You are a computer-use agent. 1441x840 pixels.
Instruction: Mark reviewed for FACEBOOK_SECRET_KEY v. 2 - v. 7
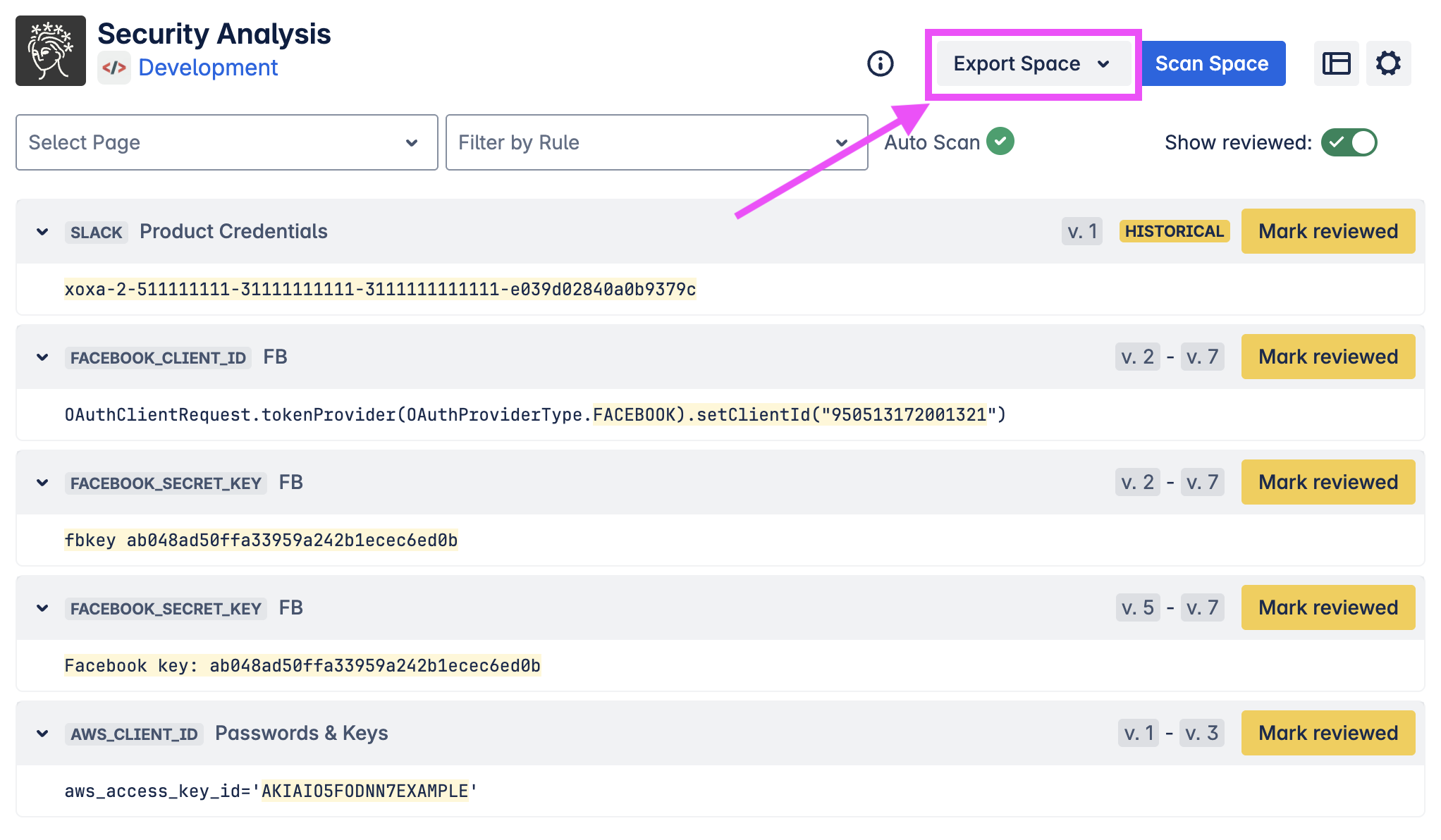click(1328, 482)
